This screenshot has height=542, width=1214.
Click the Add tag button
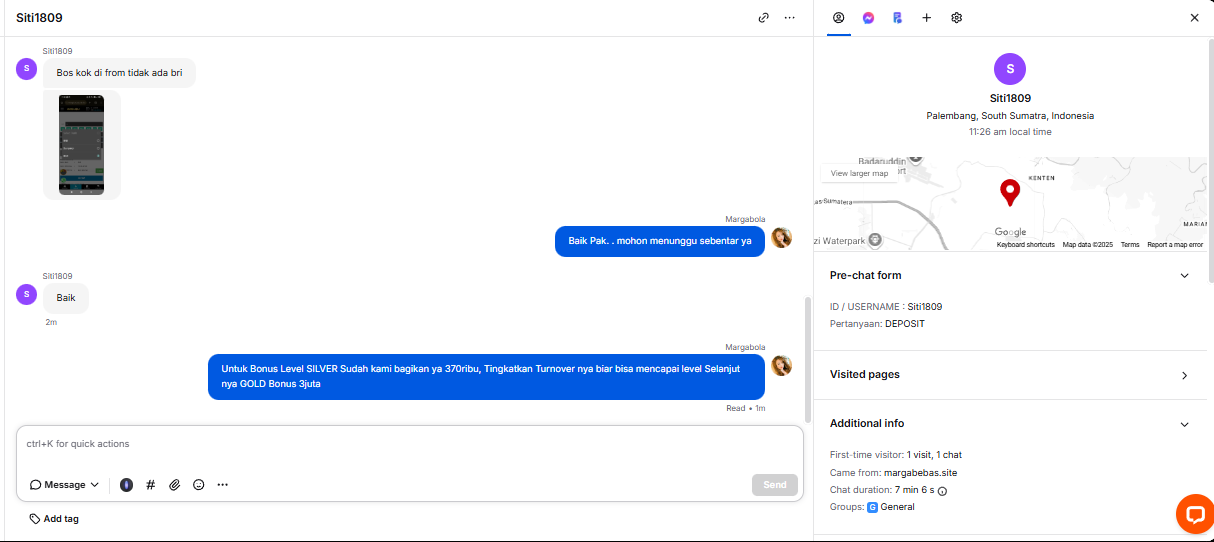[55, 519]
